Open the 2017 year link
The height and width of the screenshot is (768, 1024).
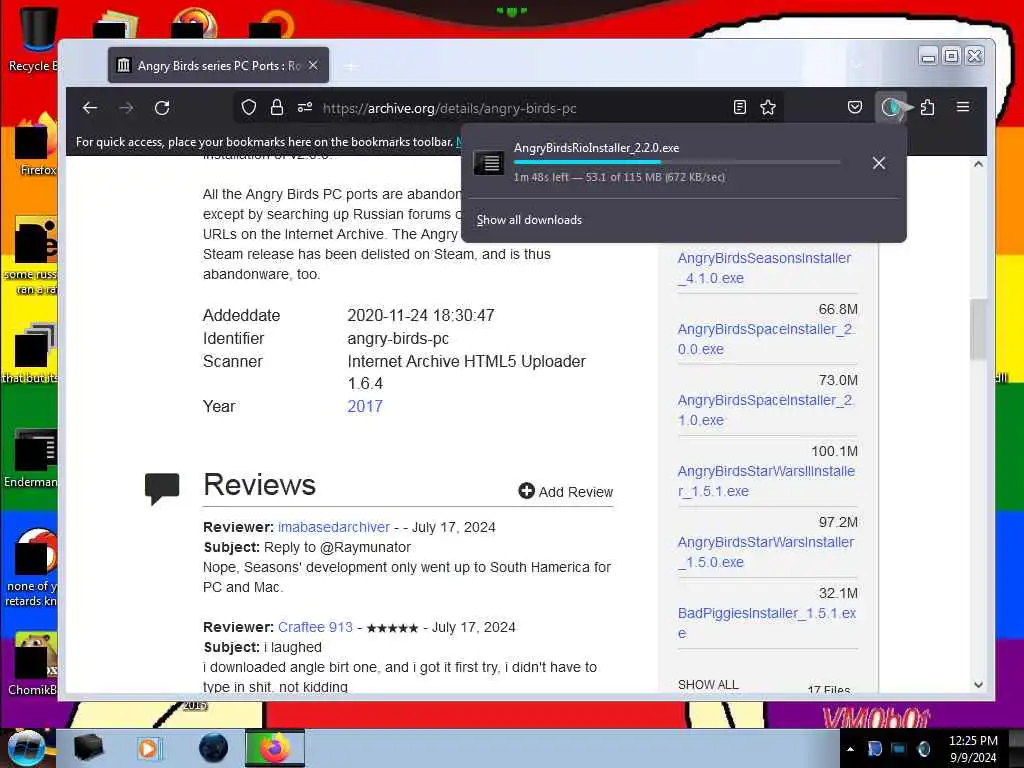click(365, 406)
